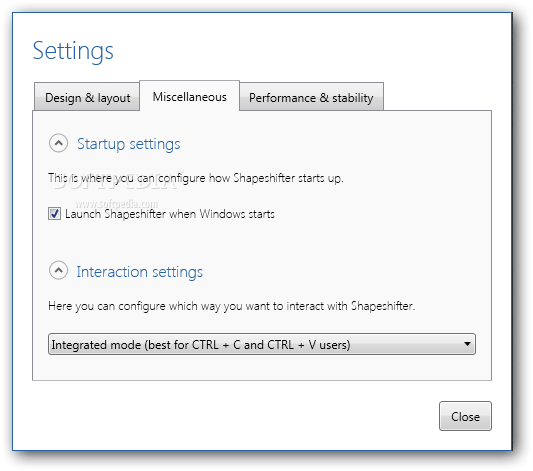Open the Performance & stability tab

[x=311, y=98]
